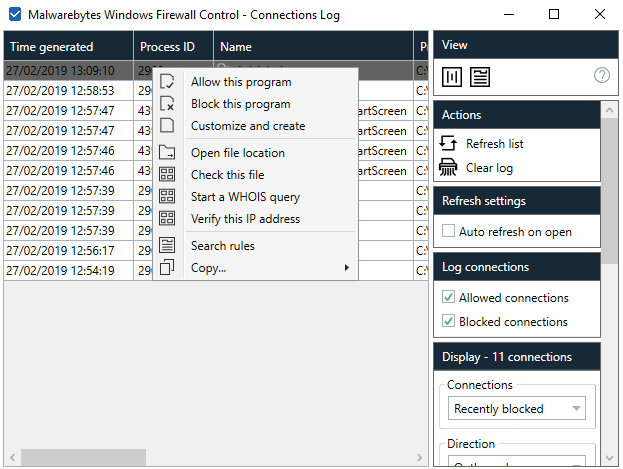Viewport: 623px width, 469px height.
Task: Click left arrow of horizontal scrollbar
Action: click(x=13, y=457)
